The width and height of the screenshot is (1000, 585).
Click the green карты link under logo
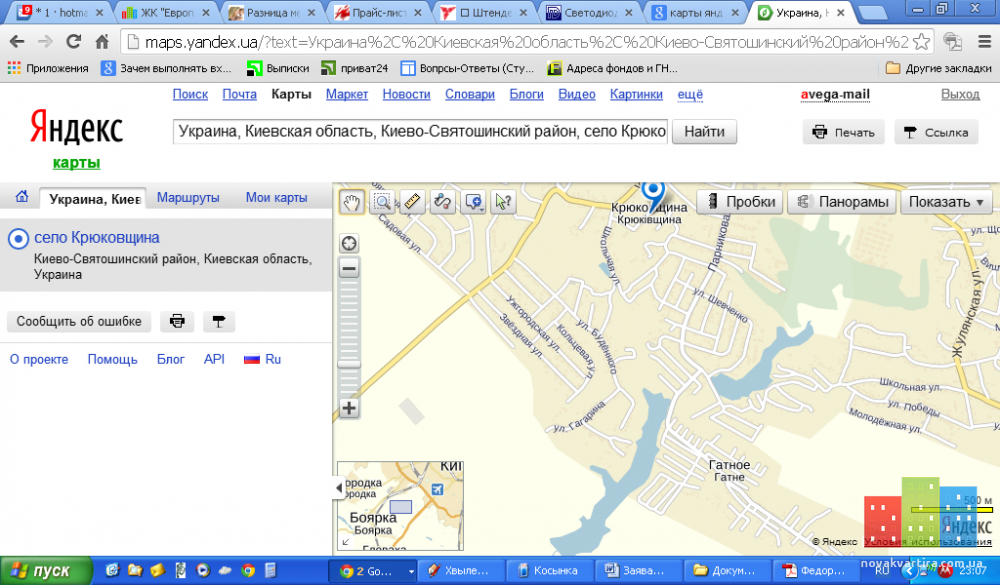[x=77, y=163]
